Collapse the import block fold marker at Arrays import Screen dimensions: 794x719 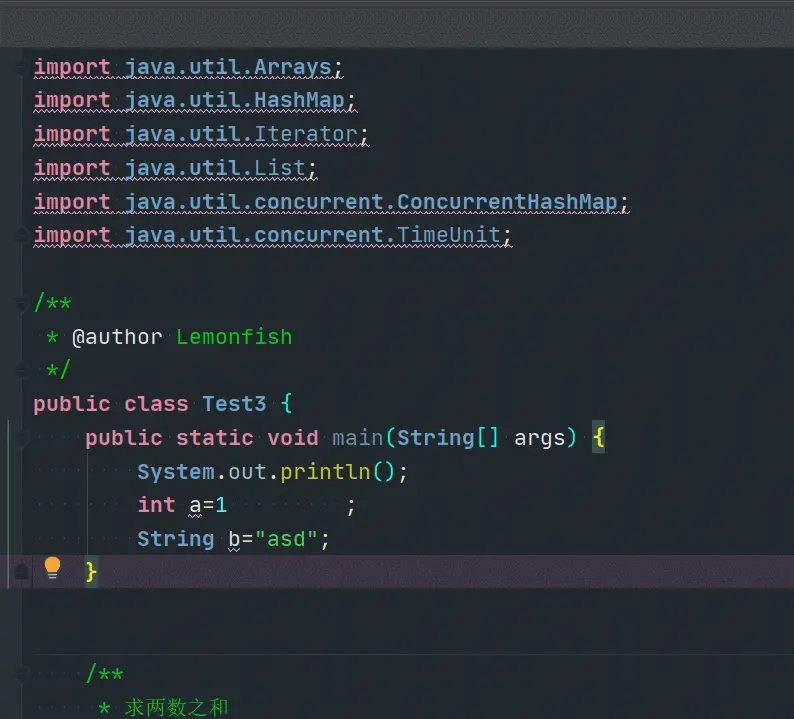click(22, 66)
